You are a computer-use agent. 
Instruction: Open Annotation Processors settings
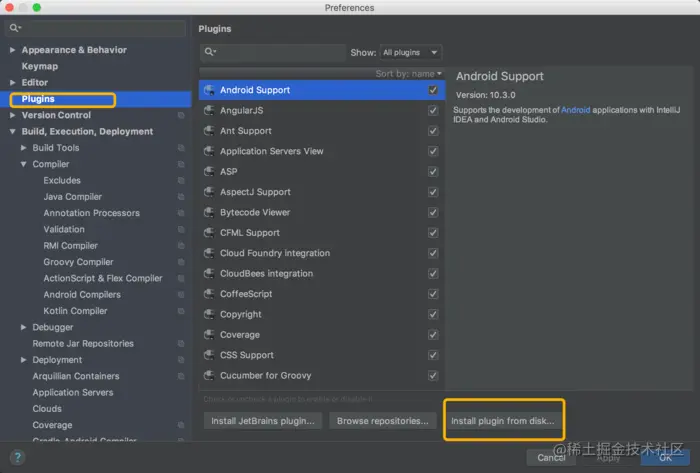point(92,213)
